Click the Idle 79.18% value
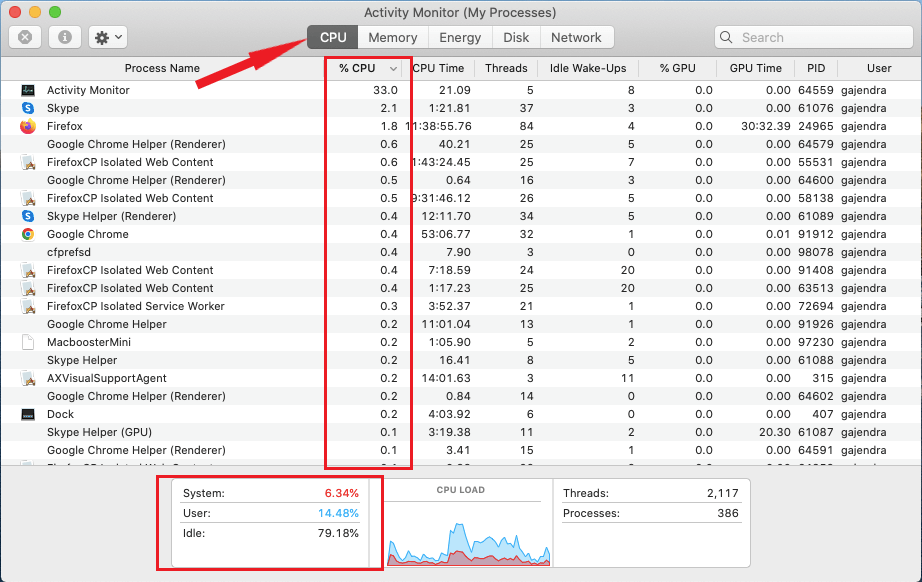This screenshot has height=582, width=922. [338, 533]
